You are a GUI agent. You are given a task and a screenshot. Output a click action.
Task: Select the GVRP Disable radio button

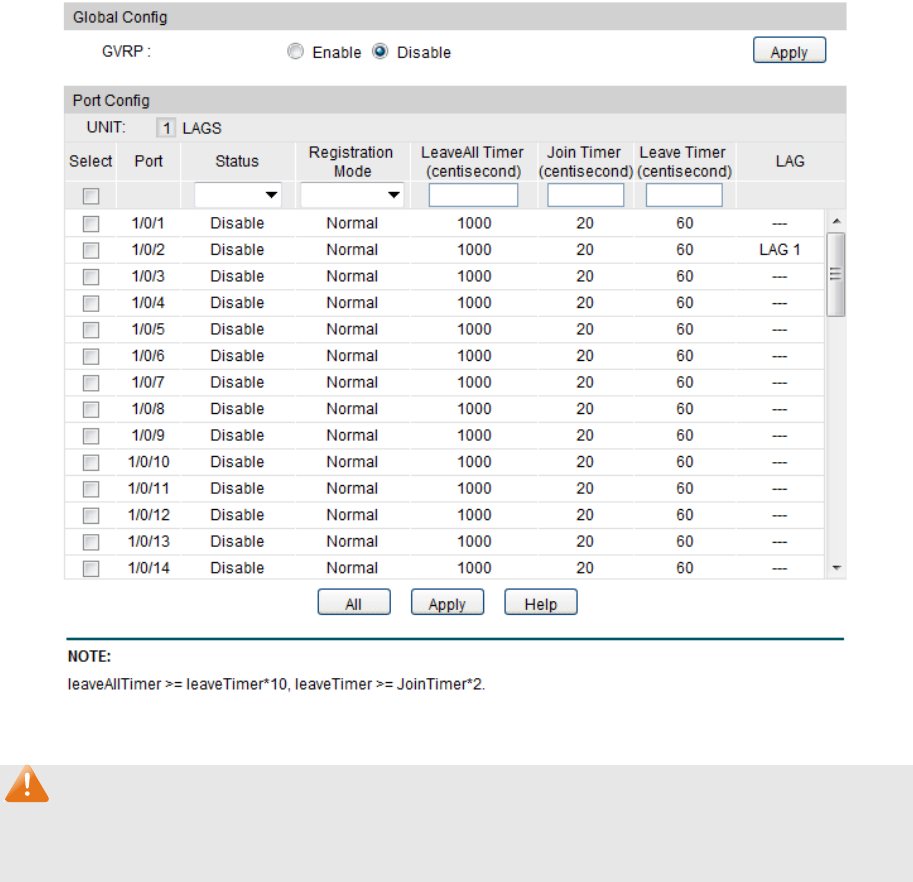coord(380,52)
